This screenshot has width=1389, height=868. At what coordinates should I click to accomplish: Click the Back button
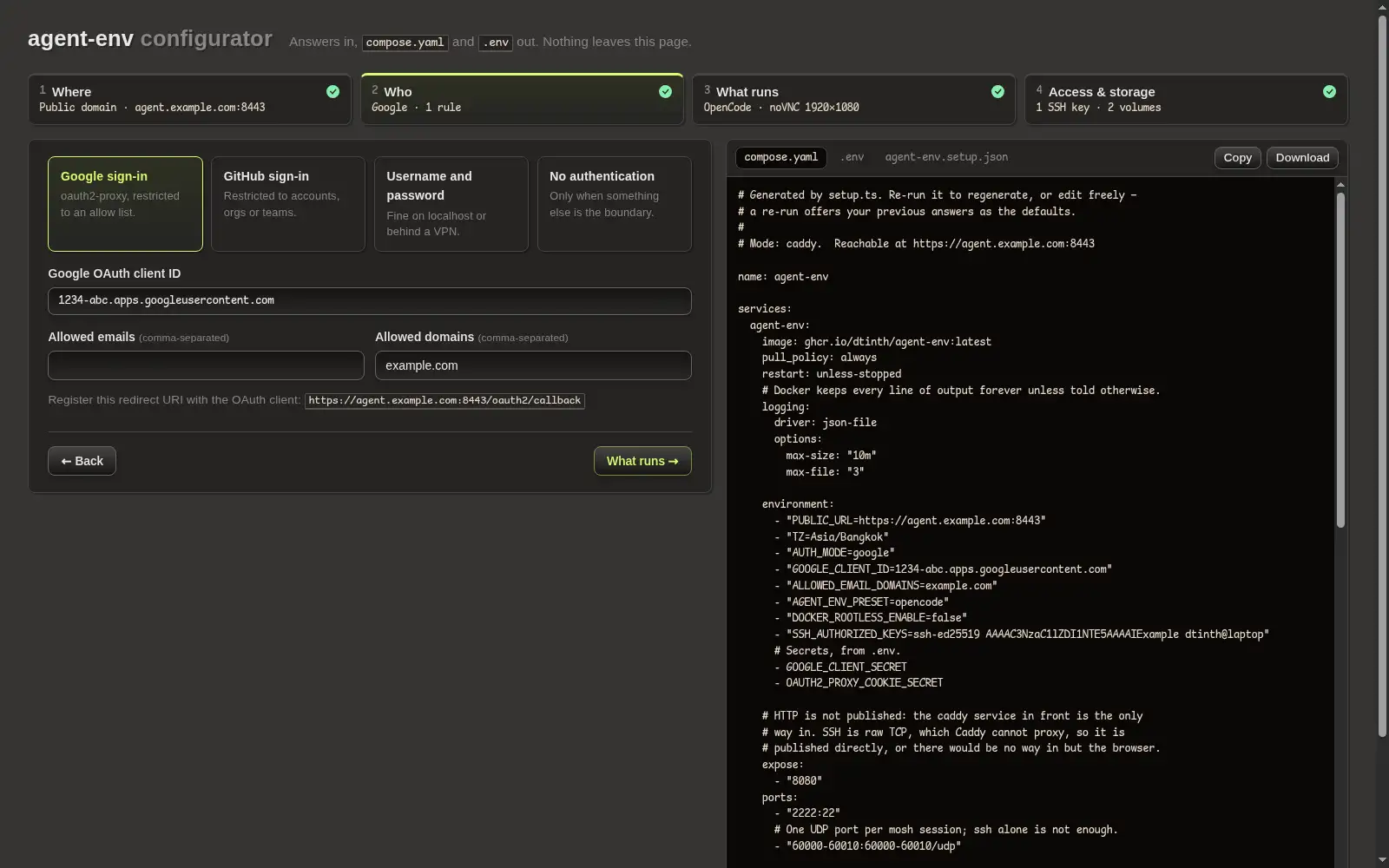(82, 461)
